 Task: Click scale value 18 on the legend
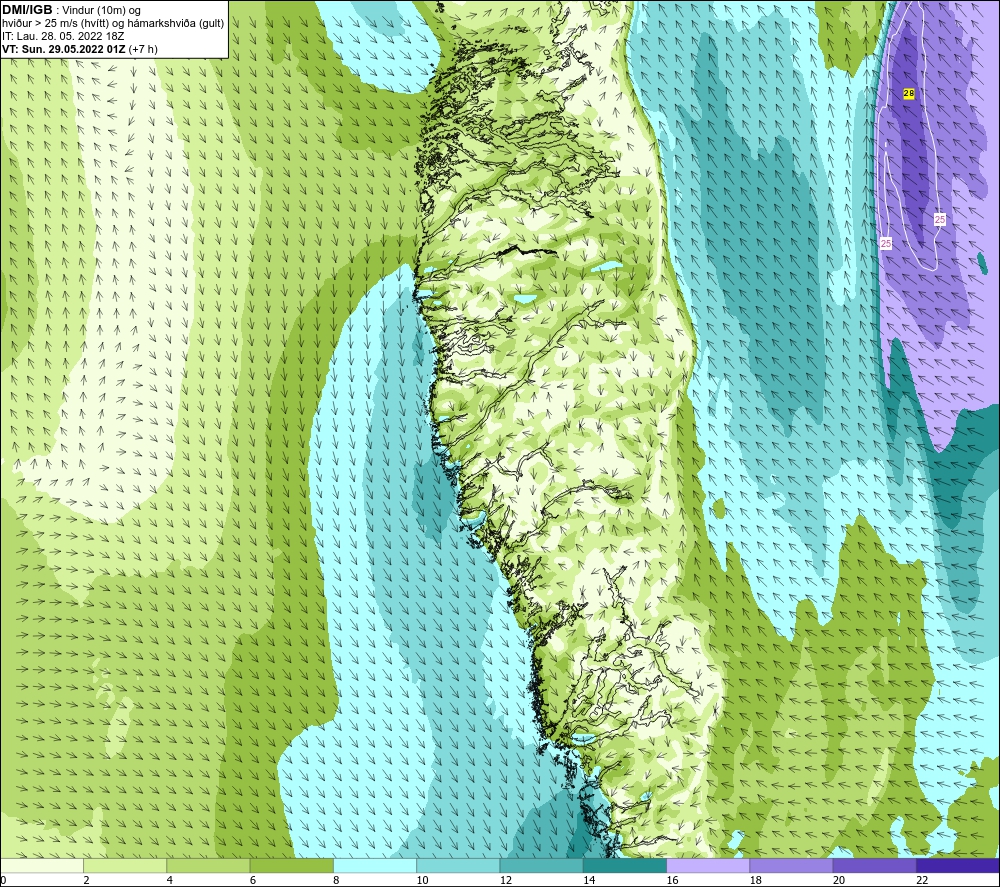point(755,880)
